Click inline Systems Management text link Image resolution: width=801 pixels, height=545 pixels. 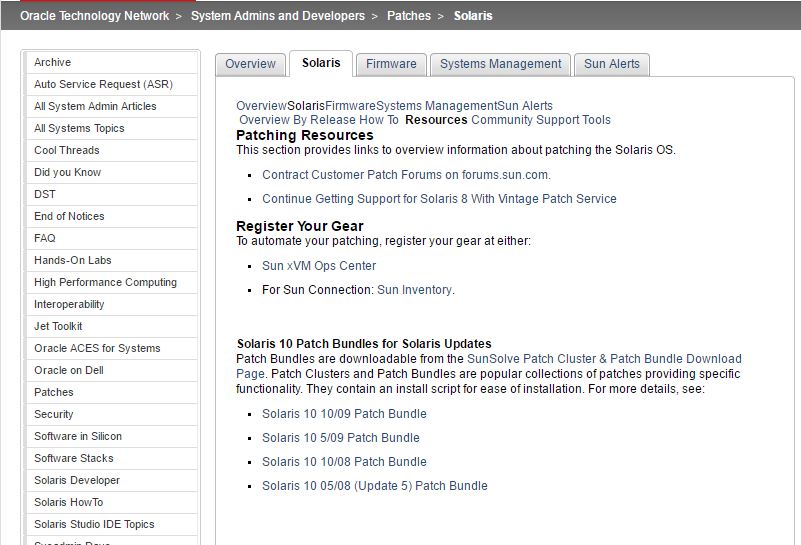(x=436, y=106)
